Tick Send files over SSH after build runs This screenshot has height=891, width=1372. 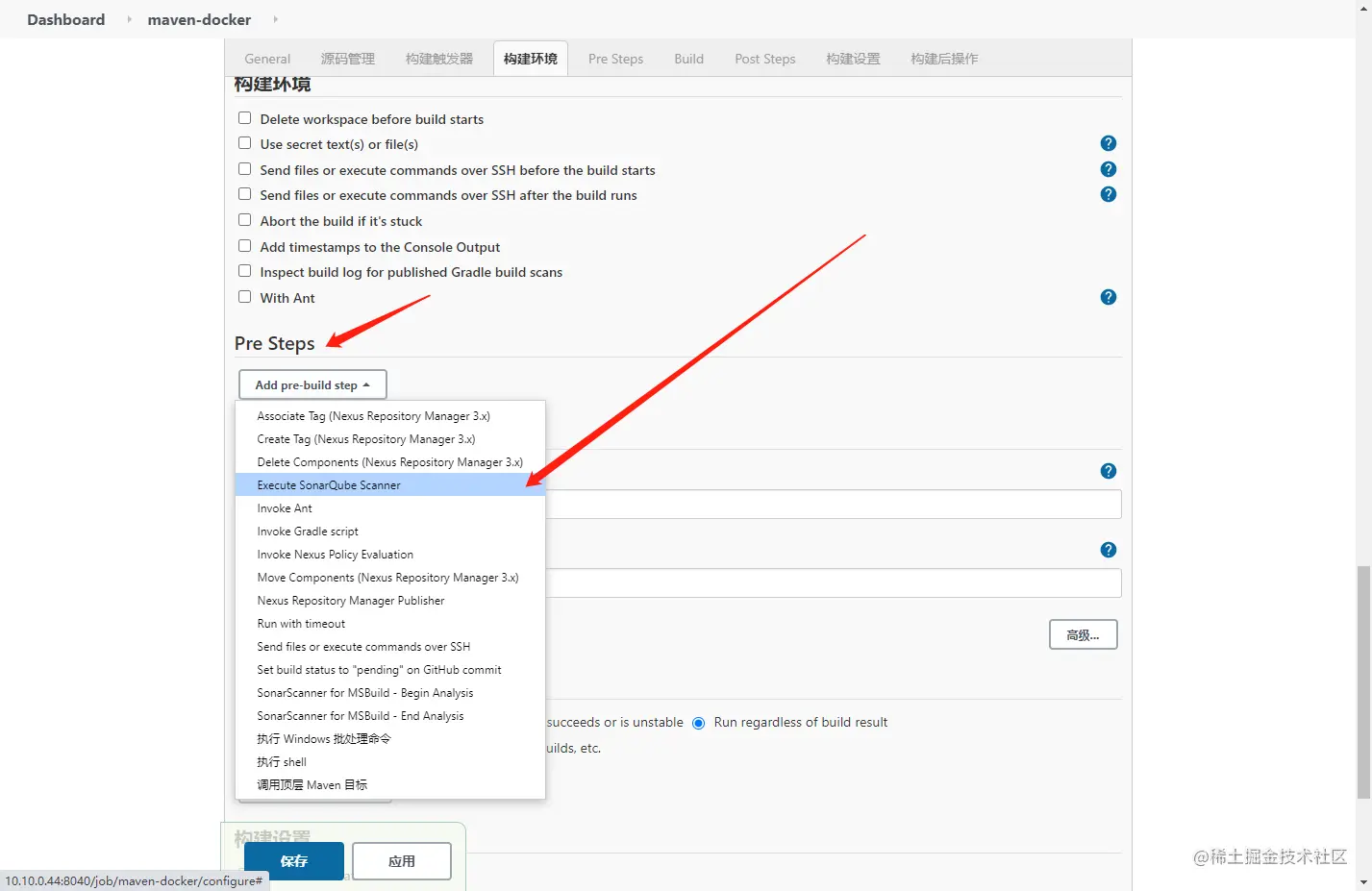coord(245,194)
